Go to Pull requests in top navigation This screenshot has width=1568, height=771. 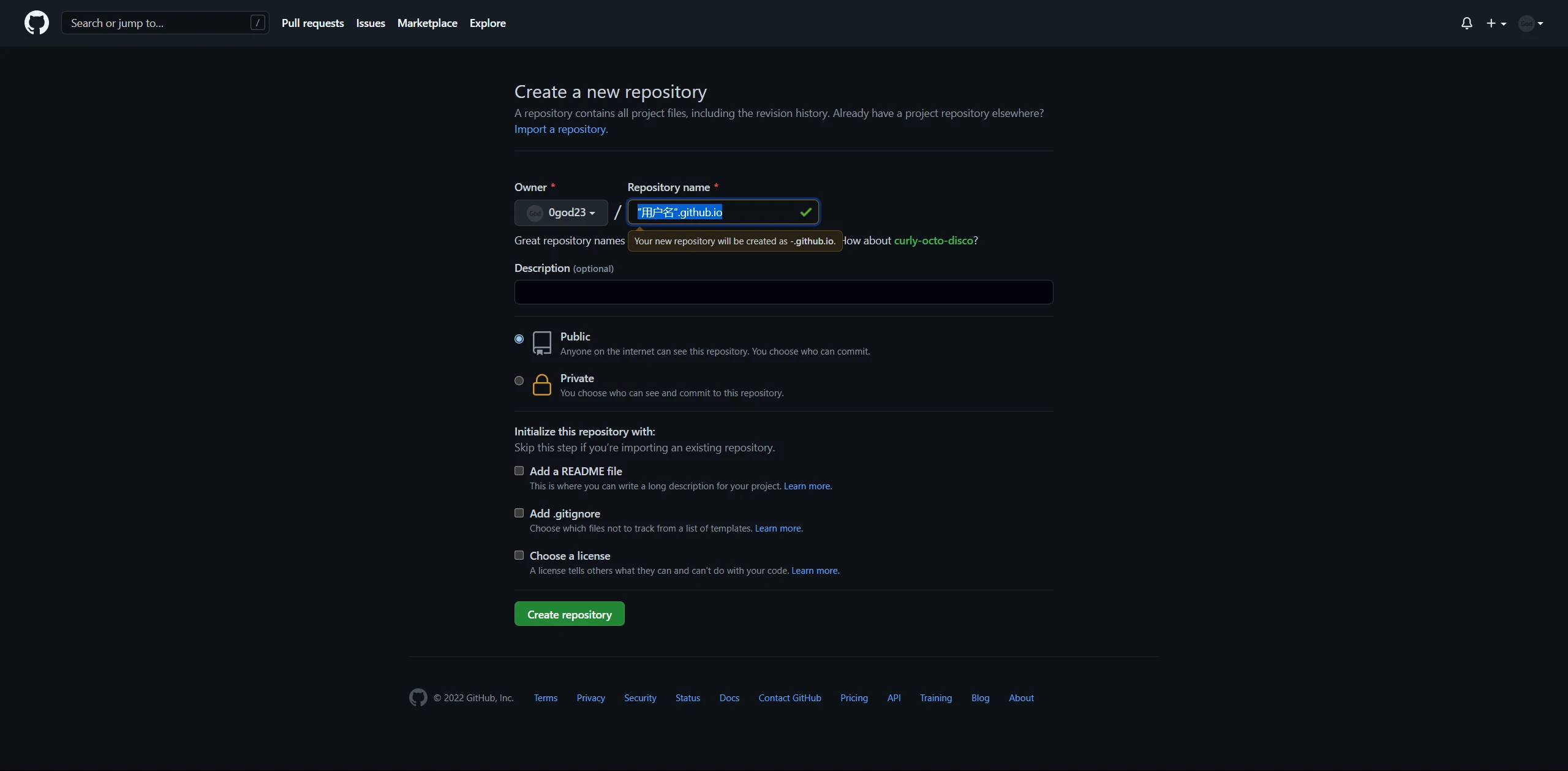[312, 23]
